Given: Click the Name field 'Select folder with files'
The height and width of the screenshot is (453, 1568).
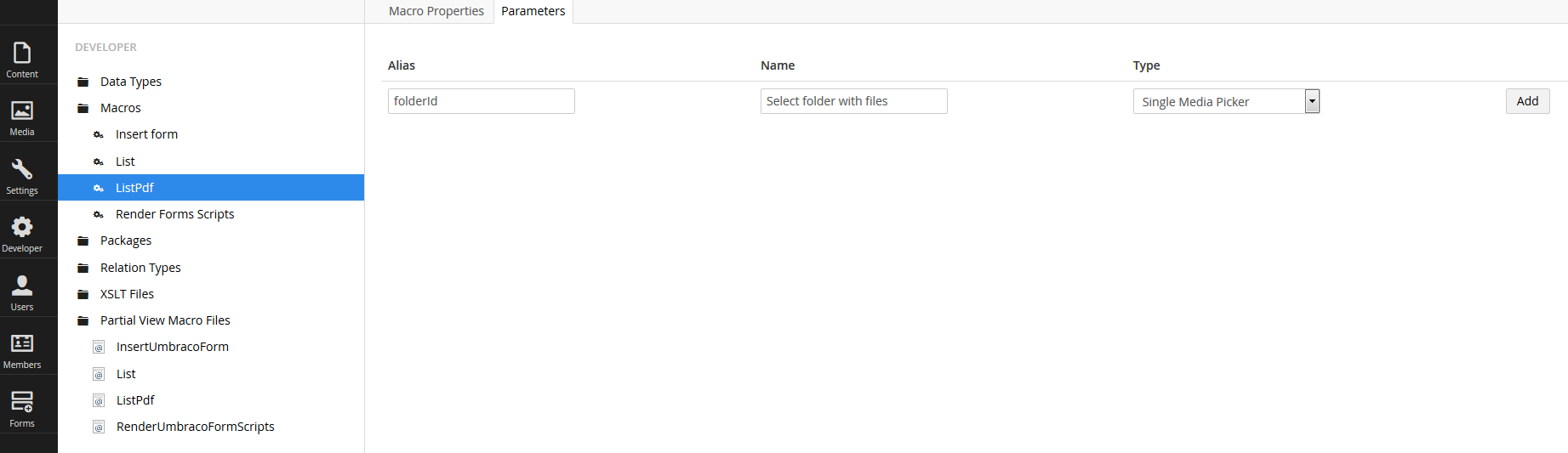Looking at the screenshot, I should pyautogui.click(x=854, y=101).
